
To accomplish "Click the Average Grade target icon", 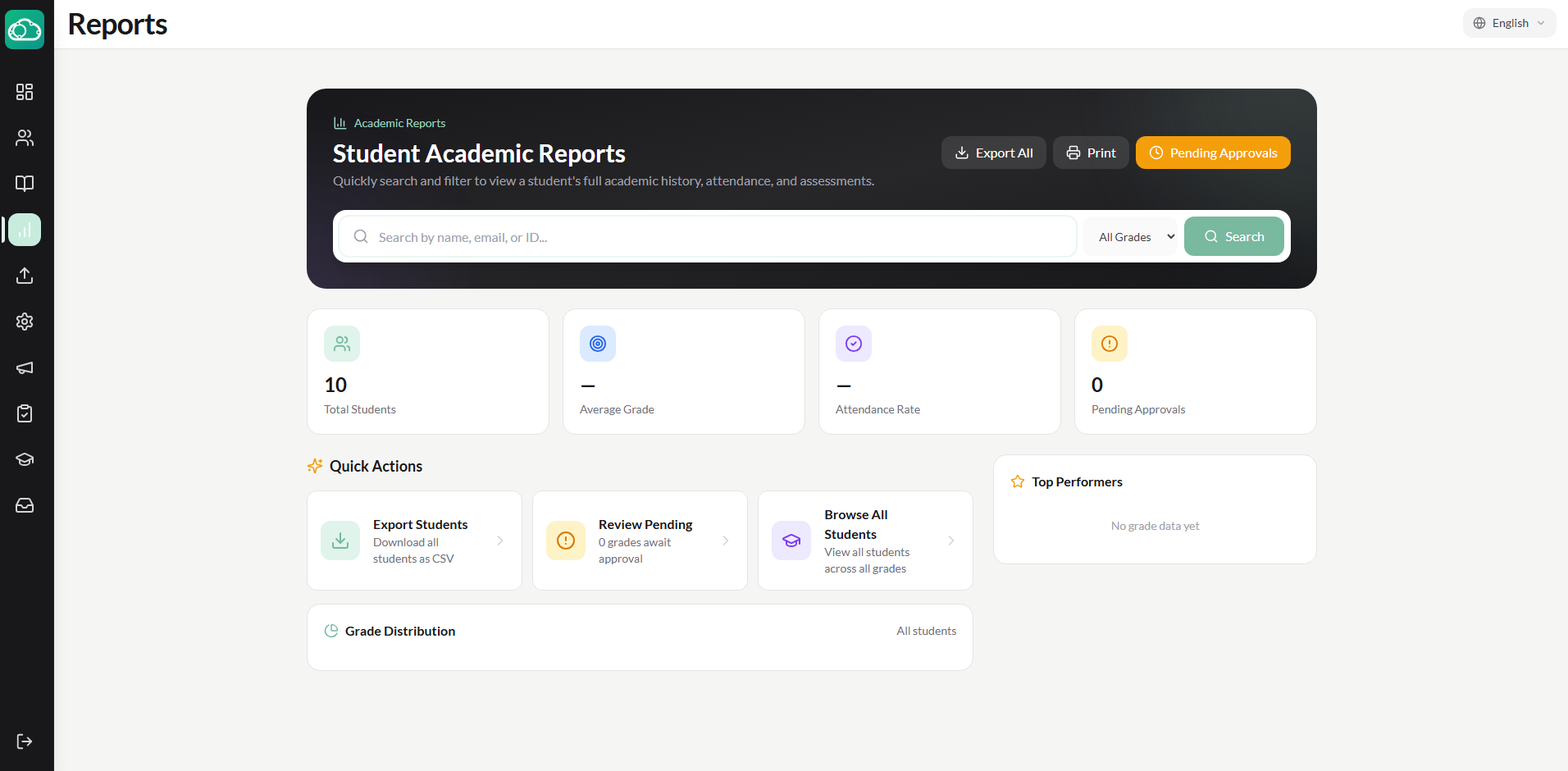I will (598, 344).
